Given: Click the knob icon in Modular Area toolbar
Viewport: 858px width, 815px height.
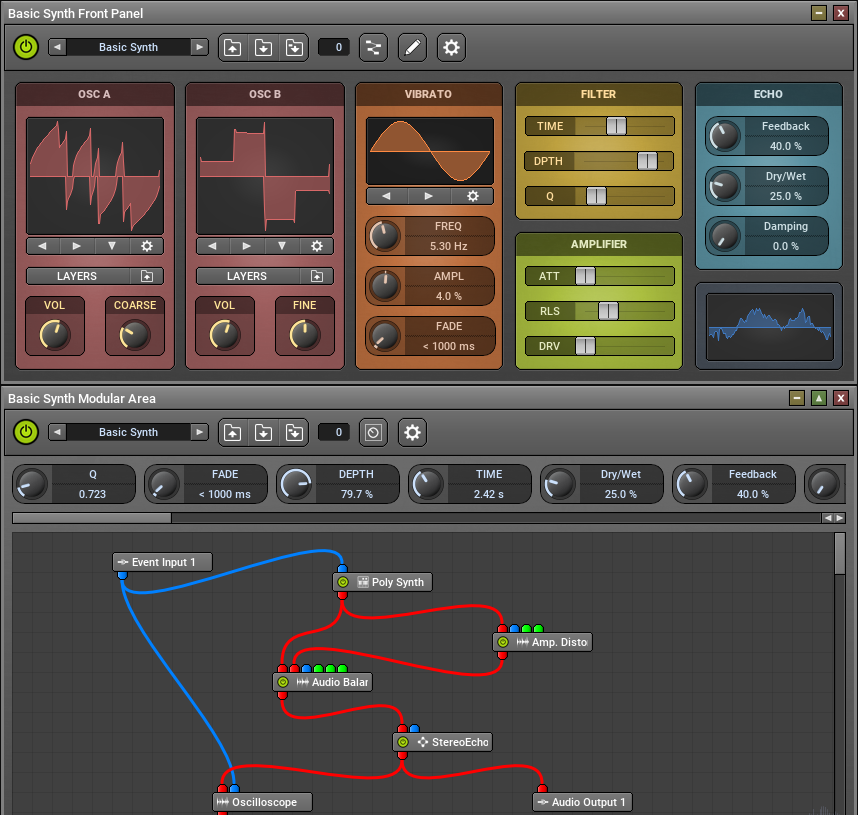Looking at the screenshot, I should (373, 432).
